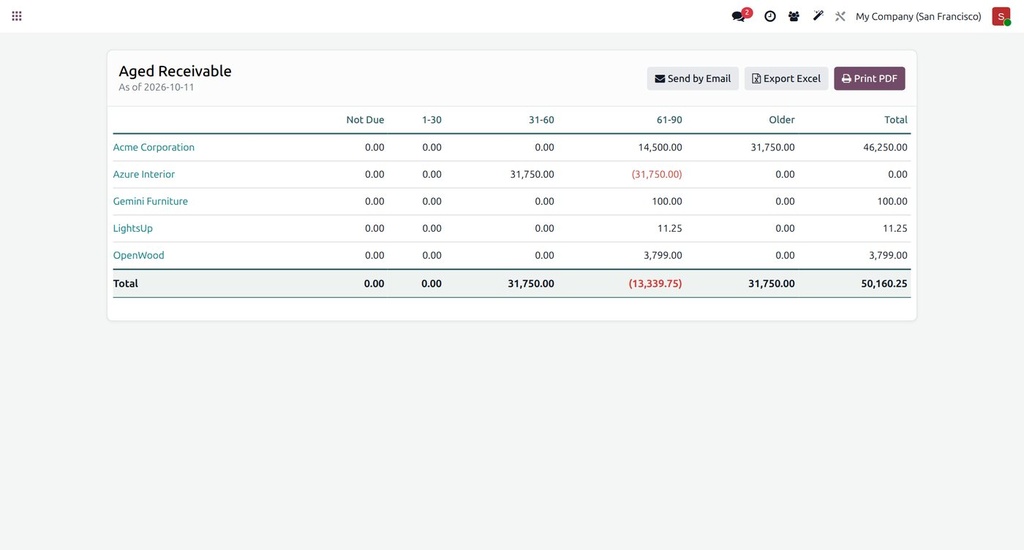Open the Acme Corporation partner link

tap(153, 147)
